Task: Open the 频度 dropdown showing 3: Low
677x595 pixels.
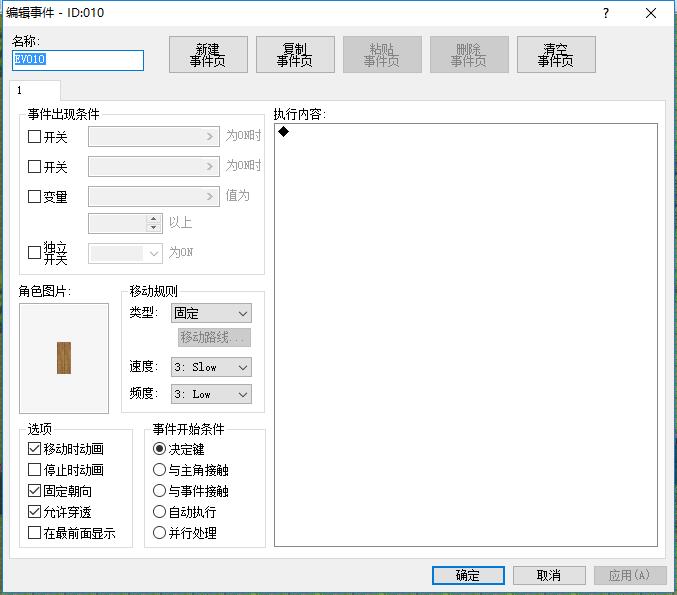Action: click(x=211, y=394)
